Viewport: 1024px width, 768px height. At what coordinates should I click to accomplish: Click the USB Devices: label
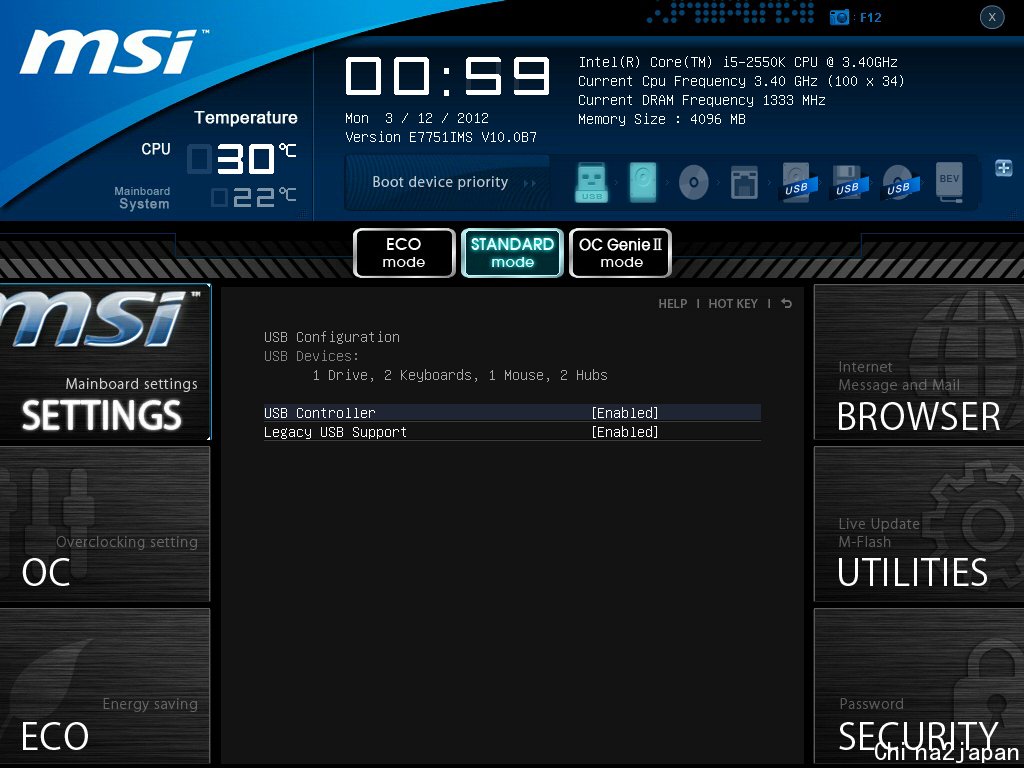click(x=312, y=356)
